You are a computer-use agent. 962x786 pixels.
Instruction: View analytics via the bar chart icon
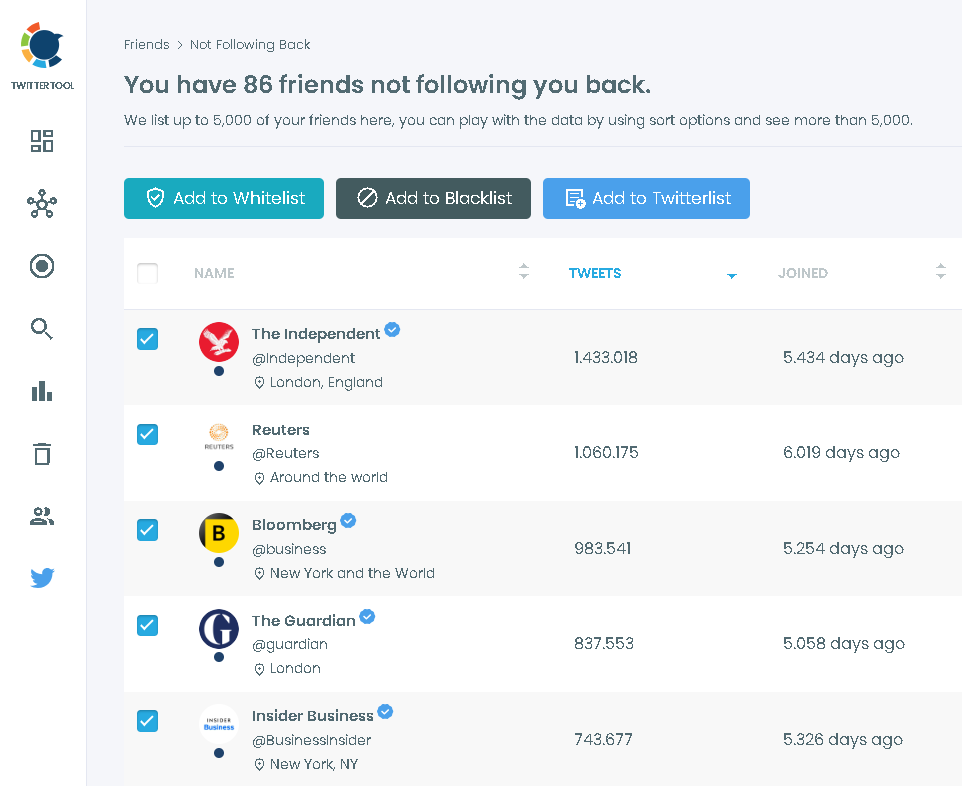[41, 391]
